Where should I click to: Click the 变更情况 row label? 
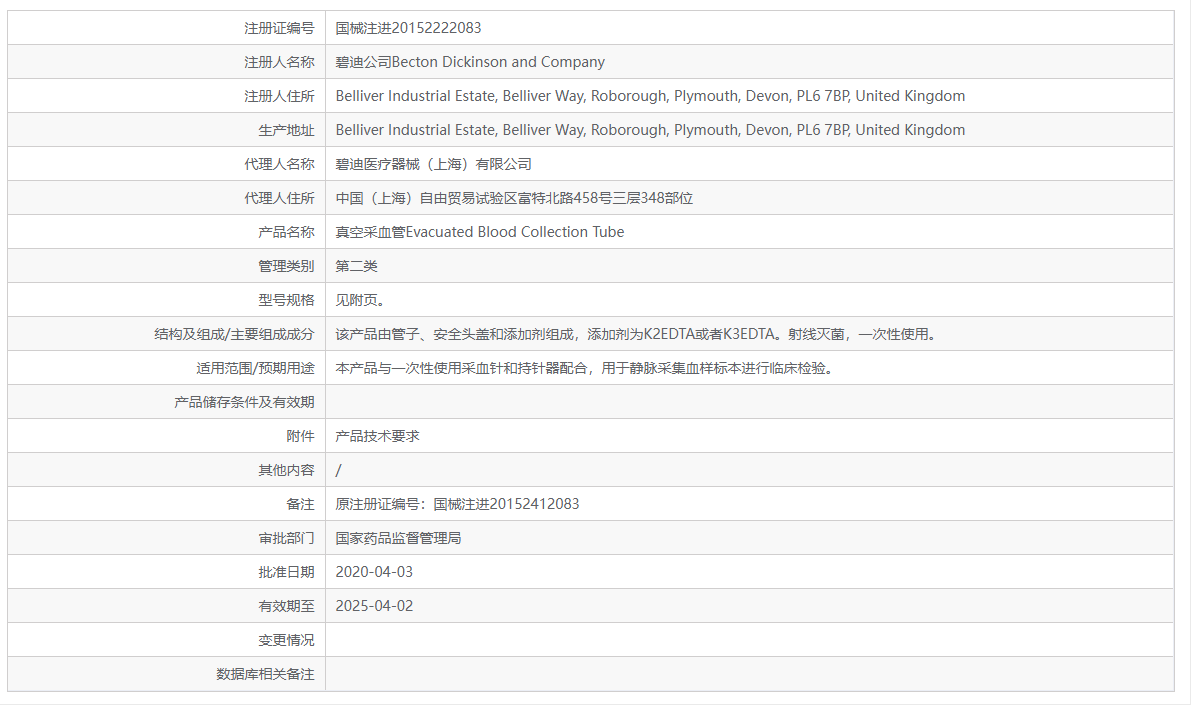click(x=291, y=639)
